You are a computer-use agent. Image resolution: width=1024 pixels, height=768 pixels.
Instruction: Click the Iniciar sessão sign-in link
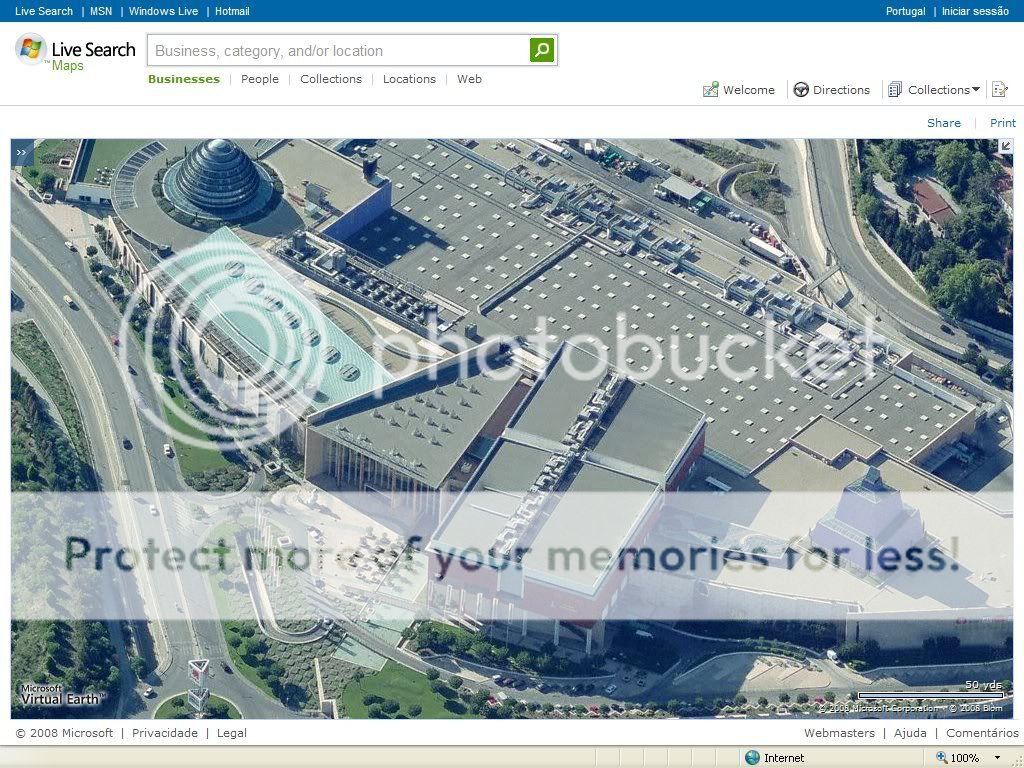point(975,11)
